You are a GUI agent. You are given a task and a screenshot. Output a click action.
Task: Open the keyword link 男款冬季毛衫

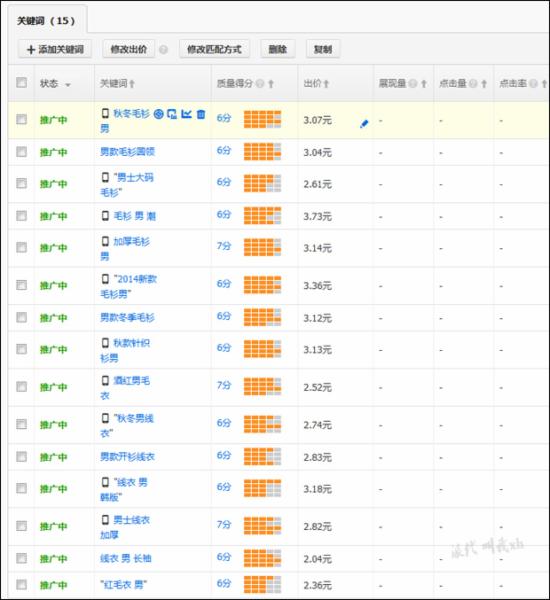point(127,317)
